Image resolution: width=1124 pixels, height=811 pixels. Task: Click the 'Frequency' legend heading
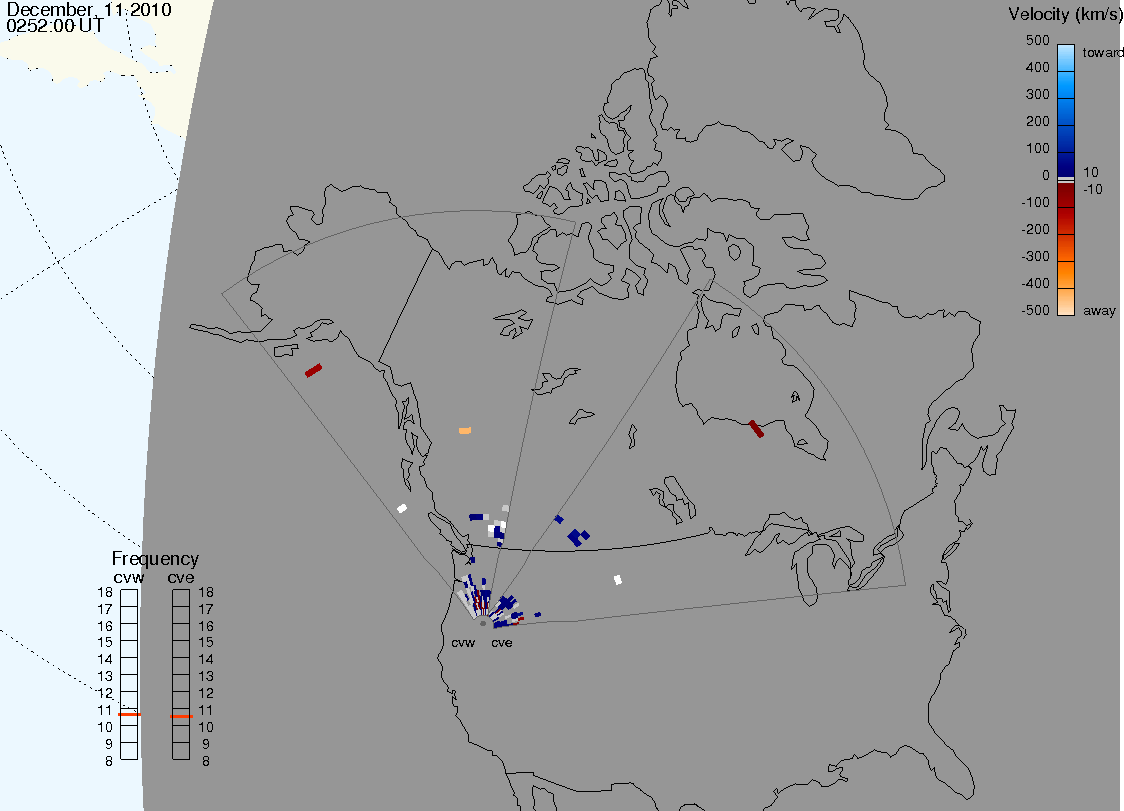pyautogui.click(x=155, y=559)
